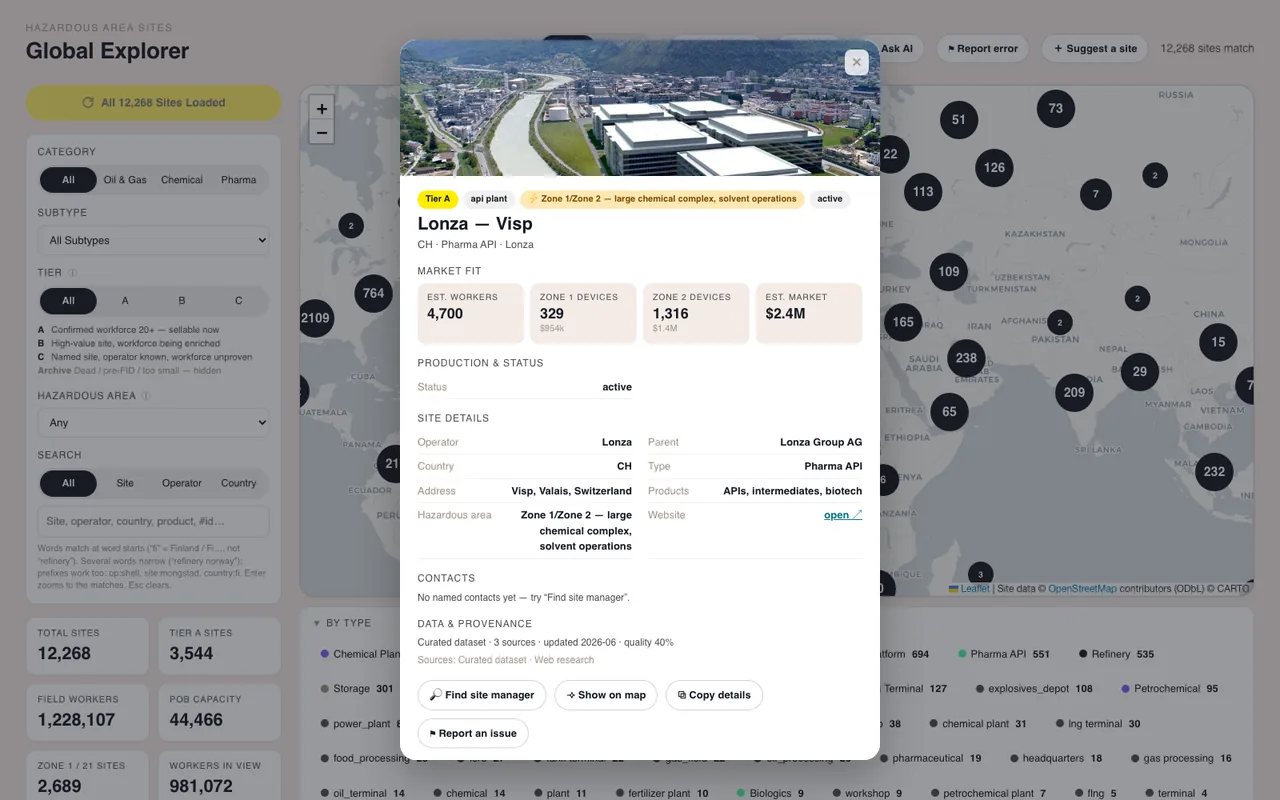
Task: Click info icon next to Tier
Action: (73, 272)
